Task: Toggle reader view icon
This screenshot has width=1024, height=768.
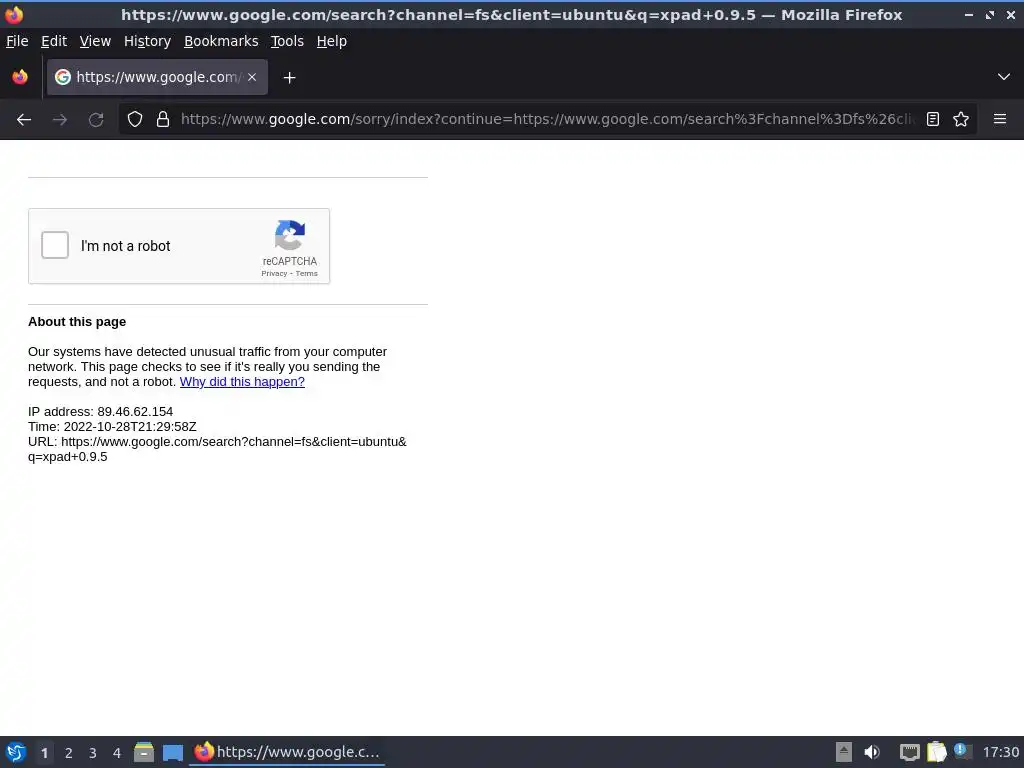Action: [933, 120]
